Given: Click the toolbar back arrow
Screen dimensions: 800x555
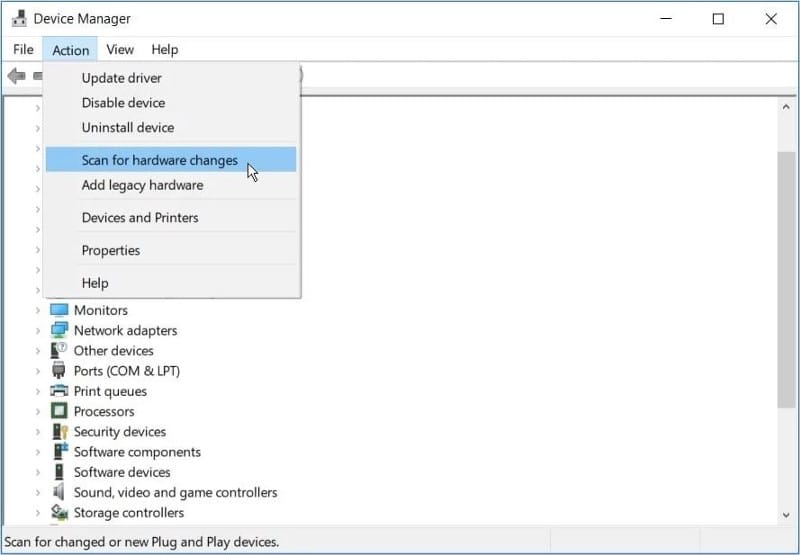Looking at the screenshot, I should [x=16, y=76].
